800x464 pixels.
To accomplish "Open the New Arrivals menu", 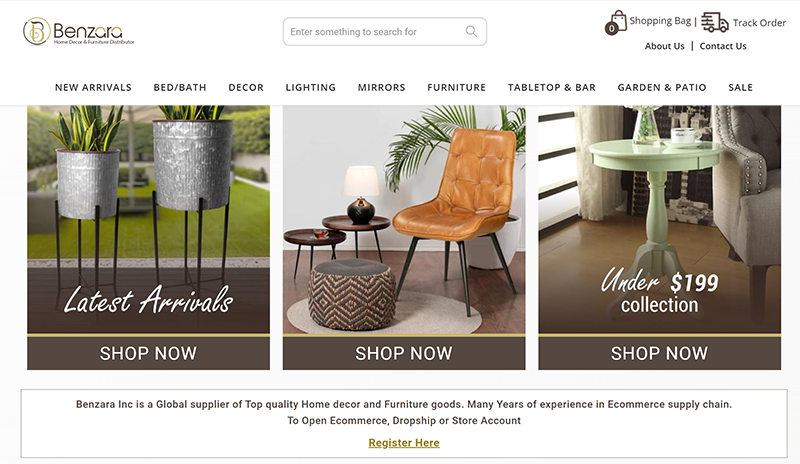I will pos(93,87).
